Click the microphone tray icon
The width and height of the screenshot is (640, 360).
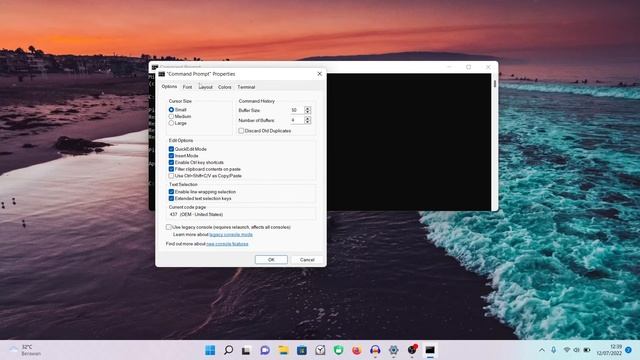553,350
